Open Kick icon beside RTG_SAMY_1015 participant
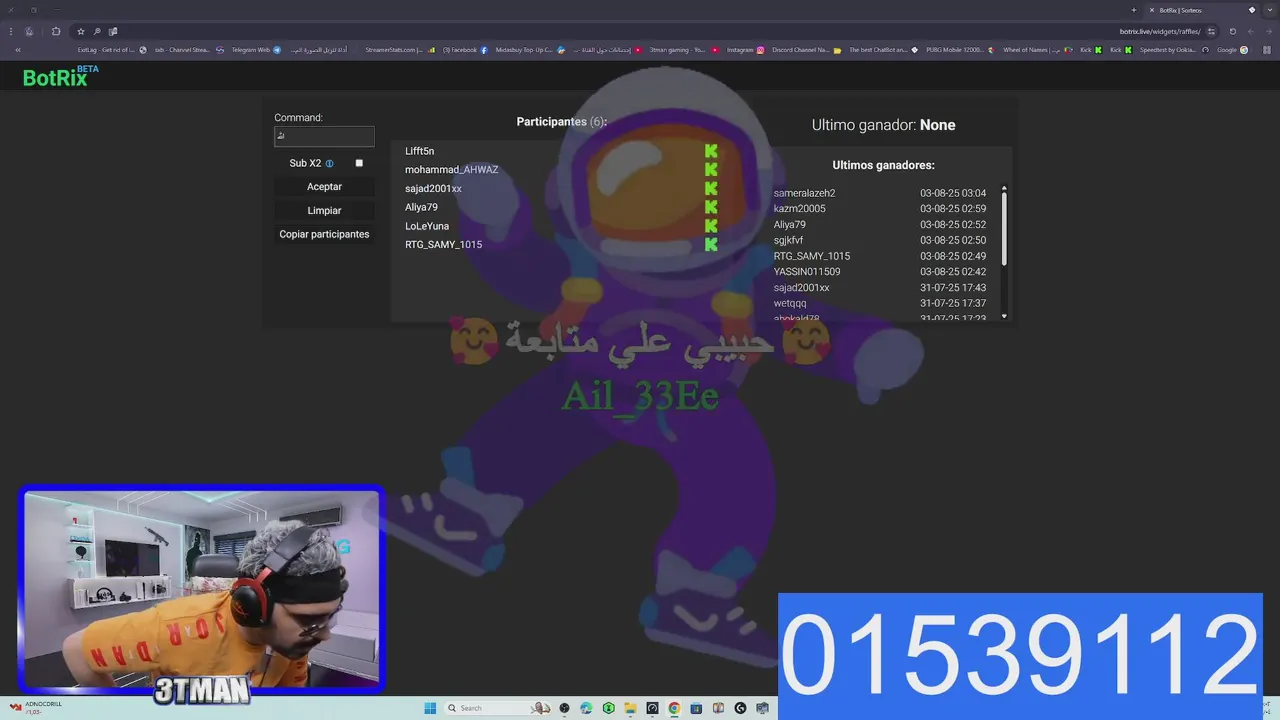This screenshot has width=1280, height=720. (x=711, y=244)
